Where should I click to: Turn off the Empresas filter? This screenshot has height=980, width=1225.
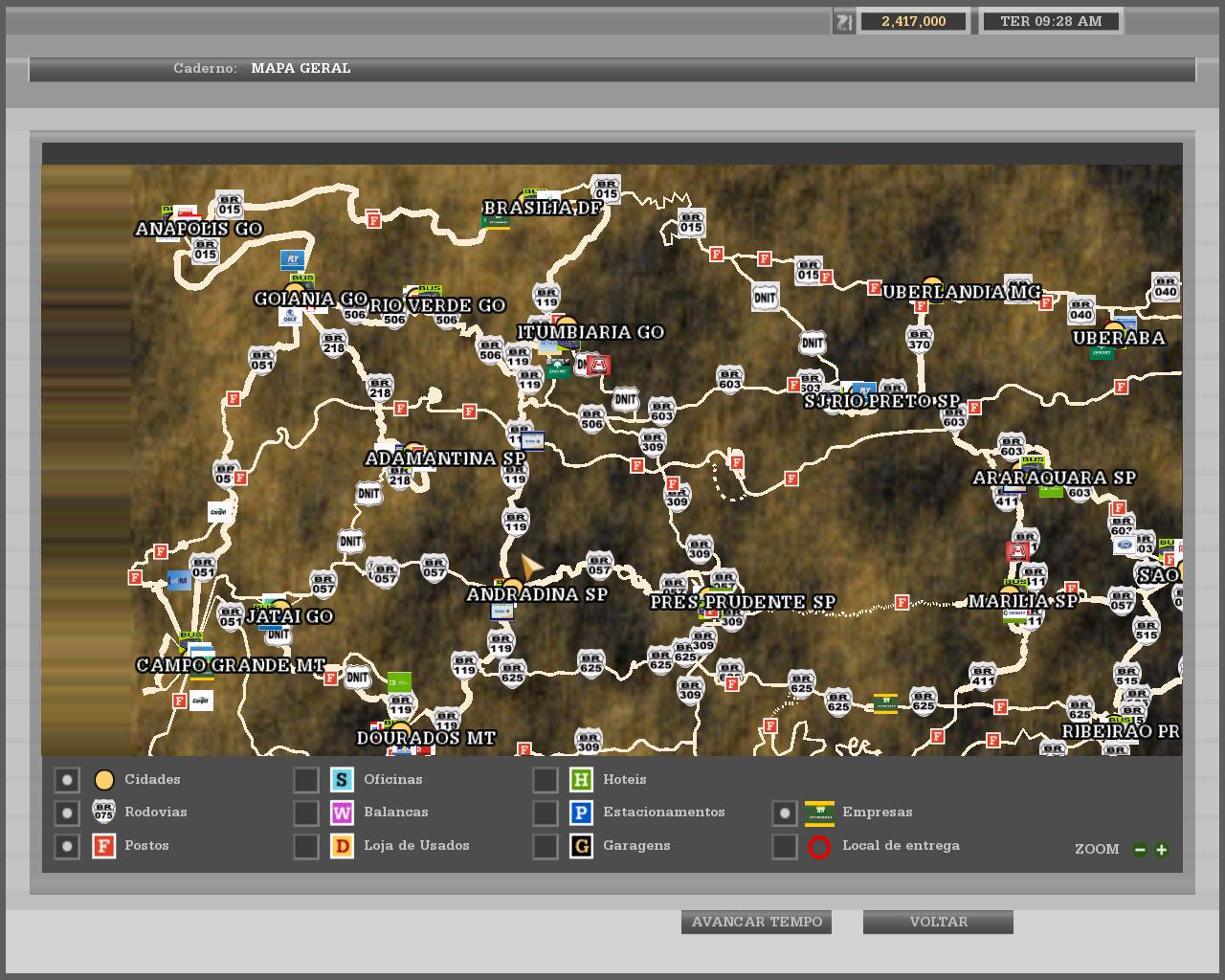[x=784, y=813]
